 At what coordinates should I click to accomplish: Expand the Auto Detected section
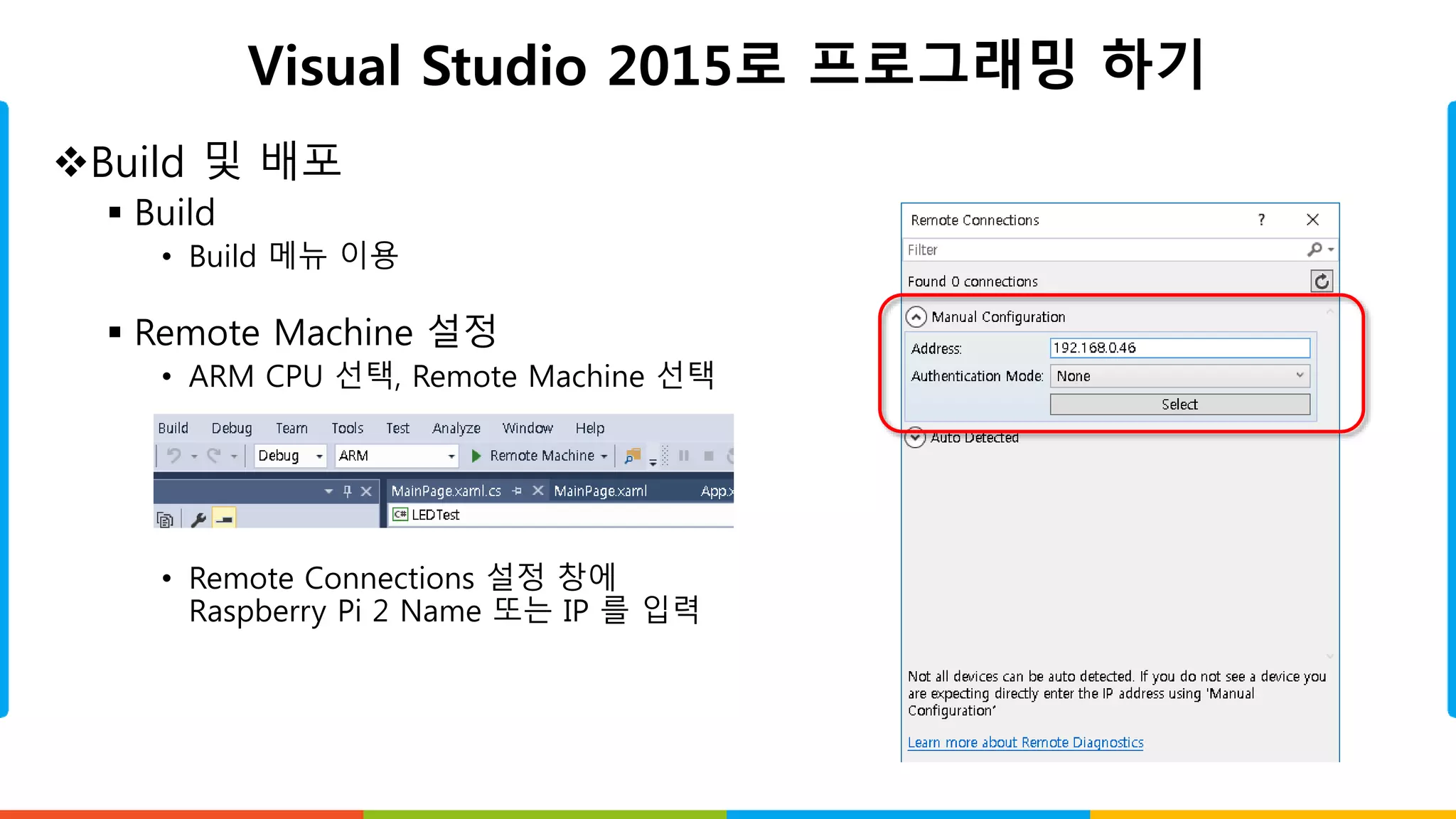(x=916, y=437)
